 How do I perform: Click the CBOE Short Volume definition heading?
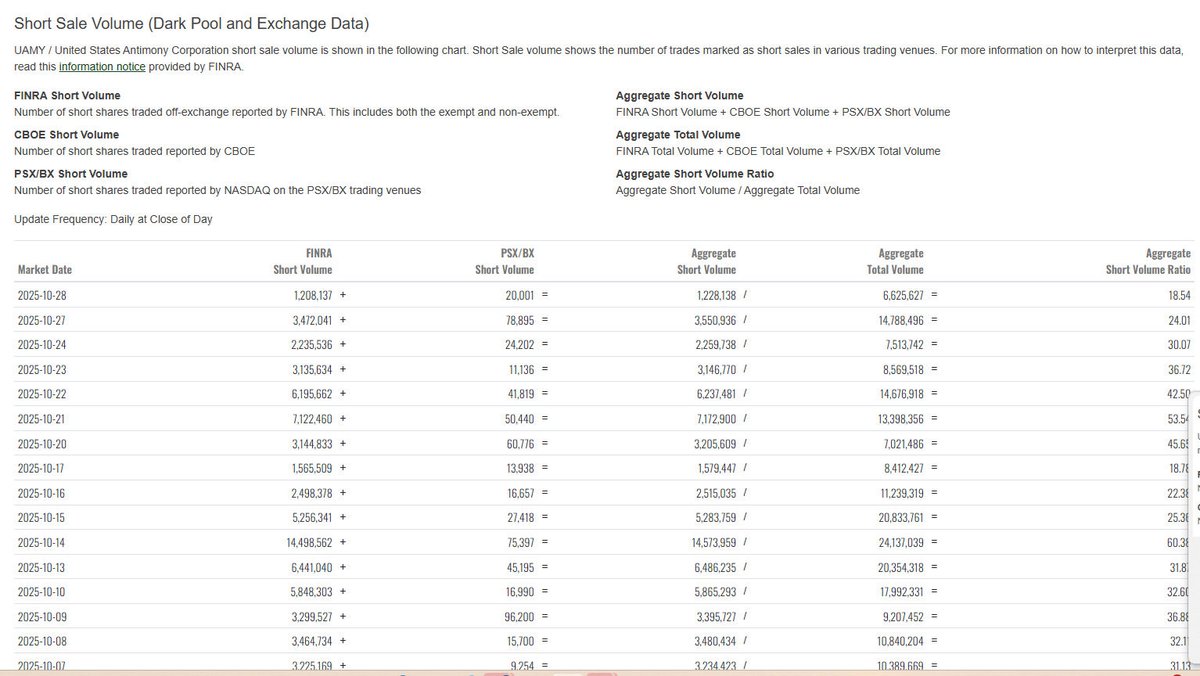(66, 134)
